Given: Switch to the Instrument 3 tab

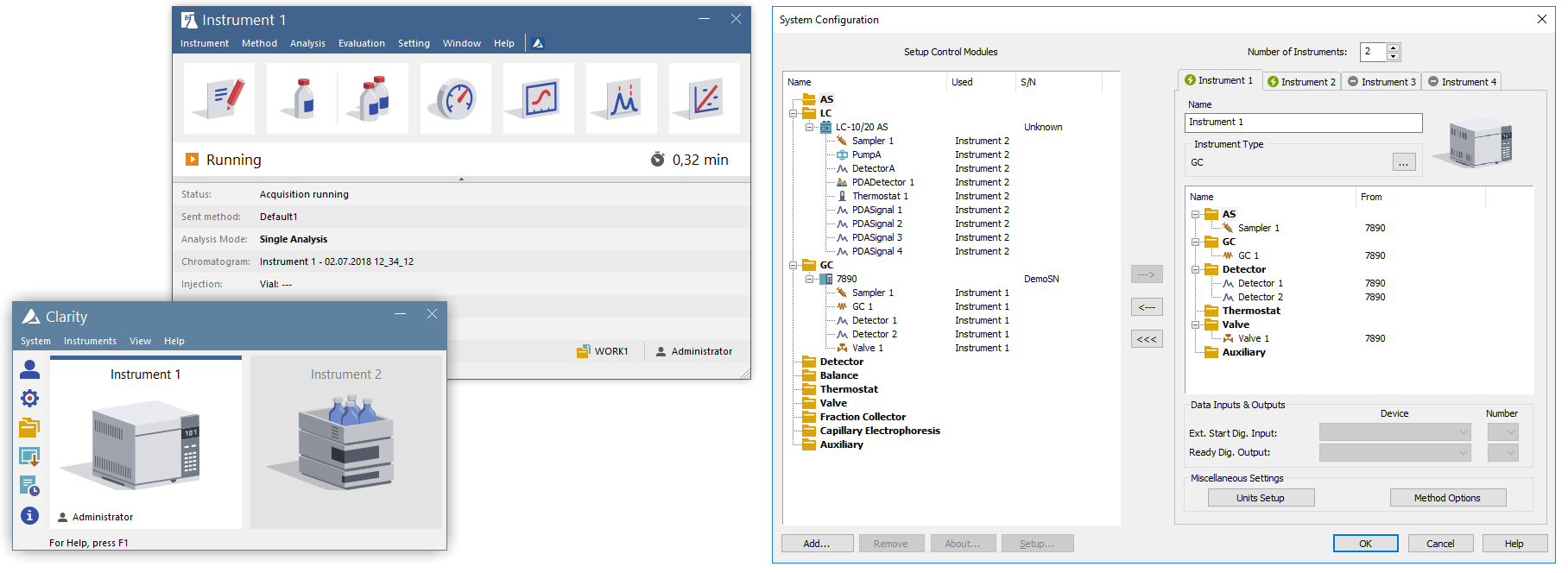Looking at the screenshot, I should point(1381,81).
